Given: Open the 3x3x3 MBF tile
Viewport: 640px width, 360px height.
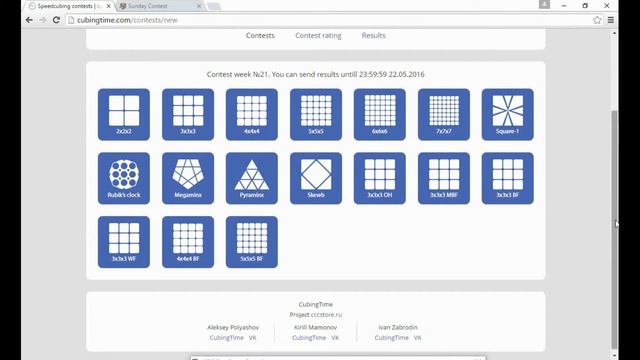Looking at the screenshot, I should click(444, 178).
